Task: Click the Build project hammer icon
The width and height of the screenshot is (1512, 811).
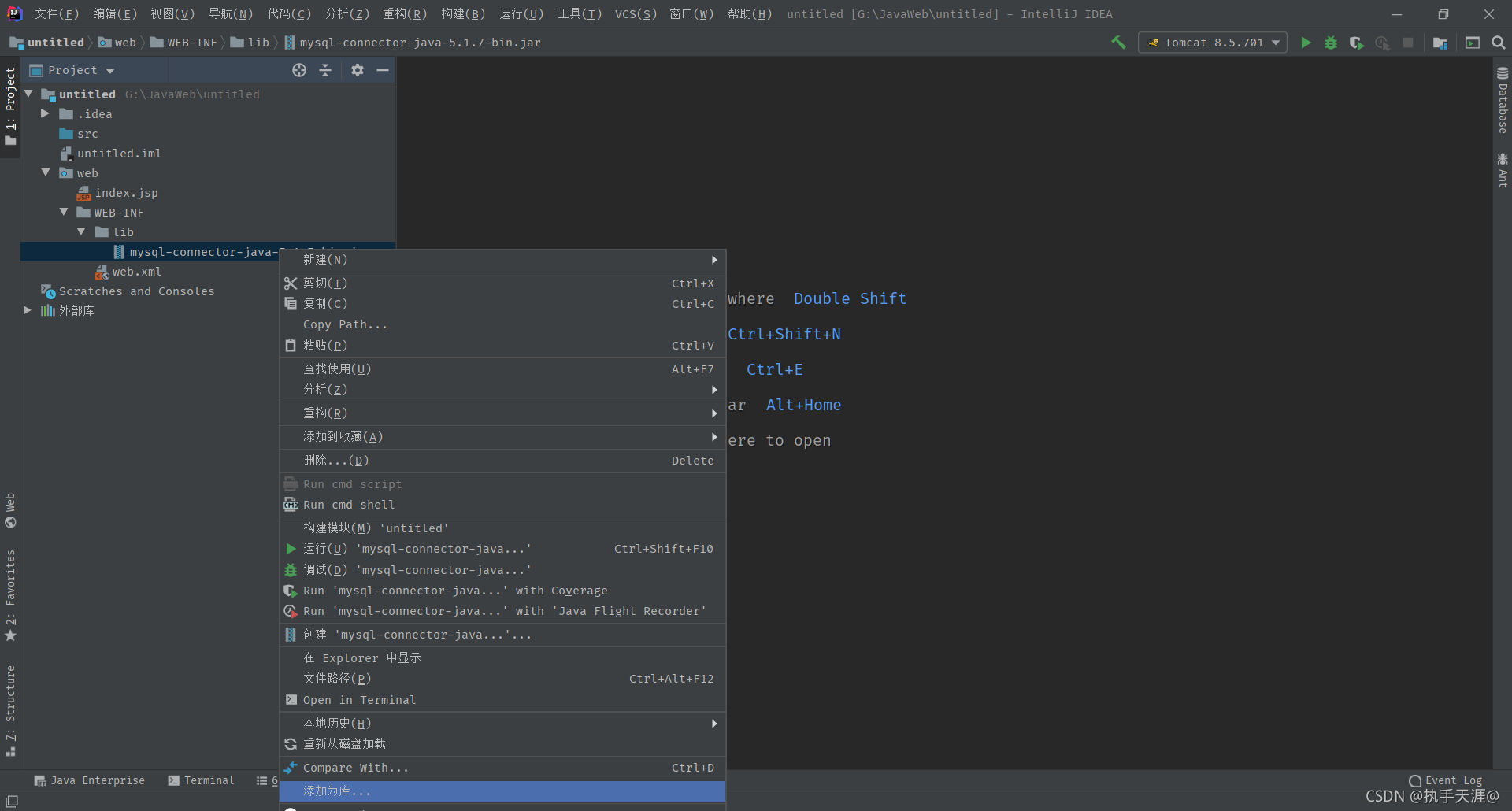Action: (x=1118, y=43)
